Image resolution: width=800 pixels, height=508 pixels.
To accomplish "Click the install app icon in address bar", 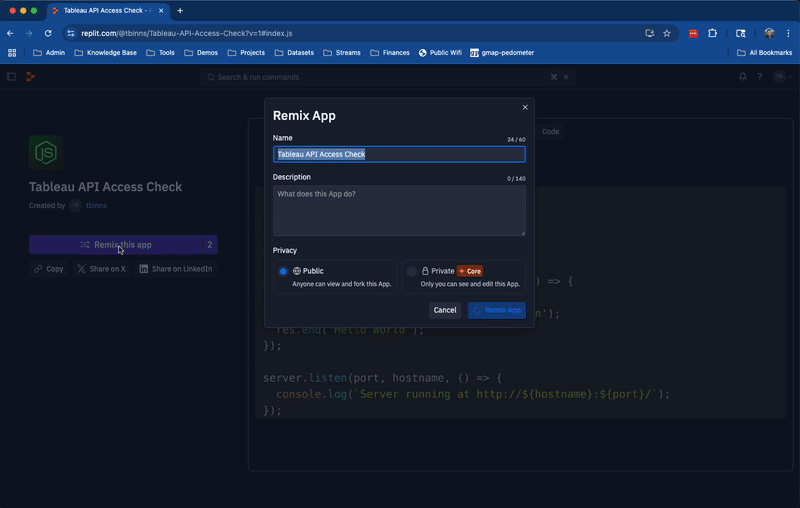I will point(649,33).
